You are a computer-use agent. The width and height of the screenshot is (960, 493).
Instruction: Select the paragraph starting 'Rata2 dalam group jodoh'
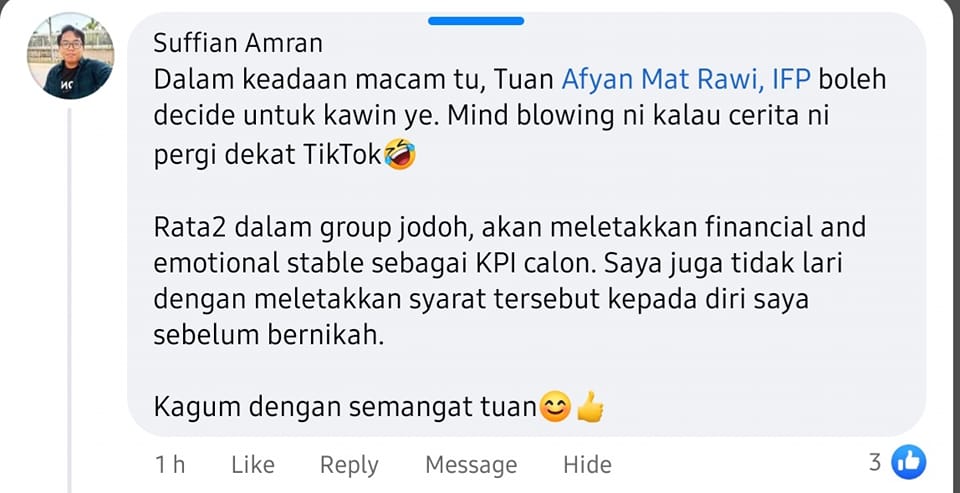tap(509, 281)
